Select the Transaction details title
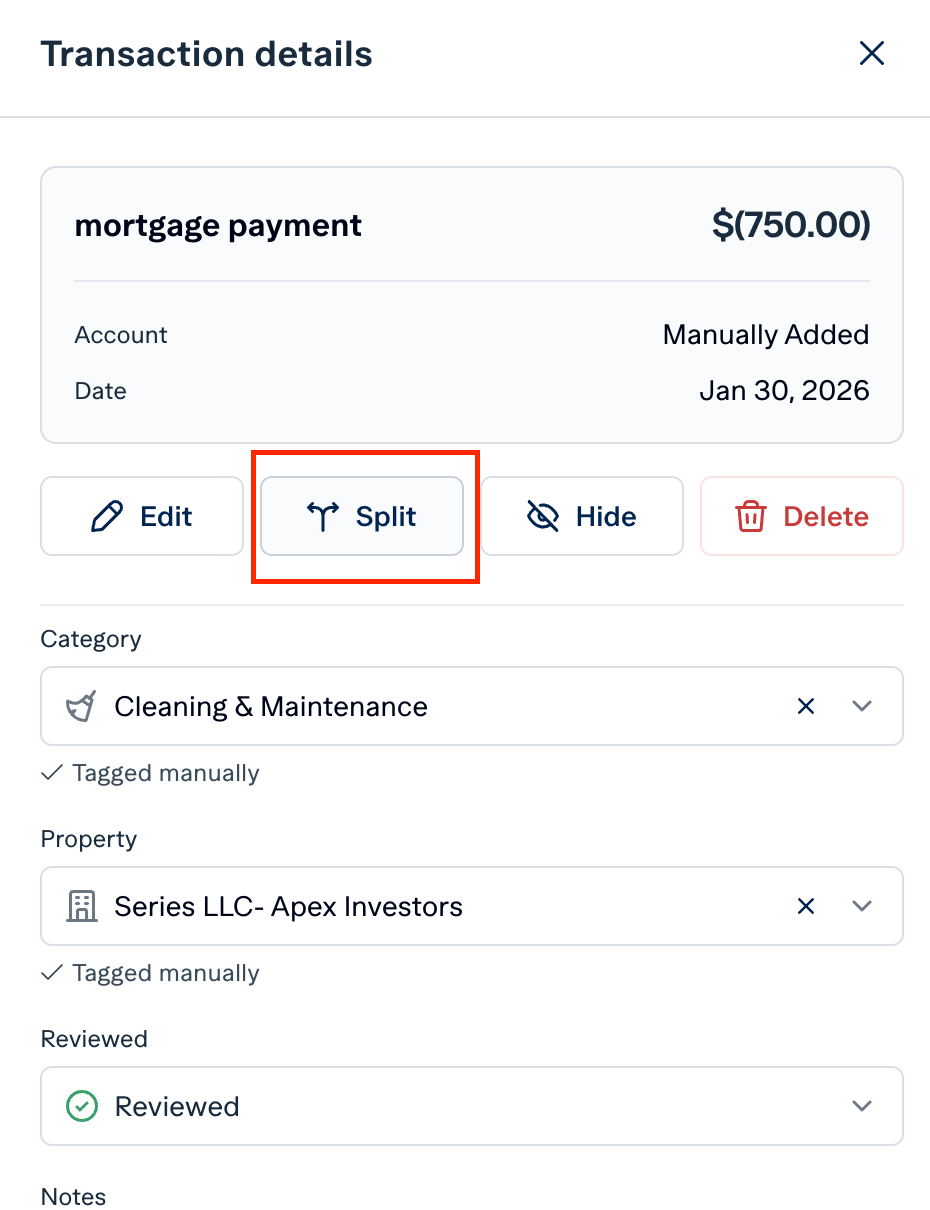The width and height of the screenshot is (930, 1210). tap(206, 54)
